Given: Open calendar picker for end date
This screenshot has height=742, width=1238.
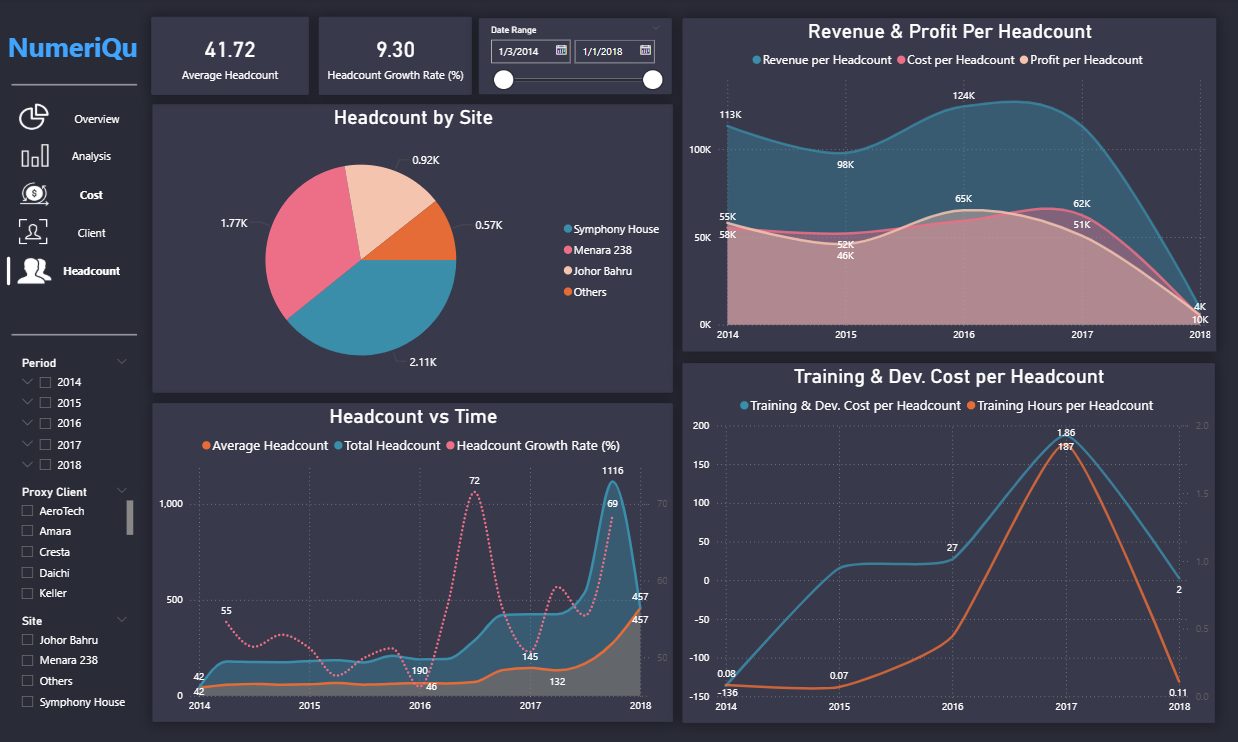Looking at the screenshot, I should [646, 50].
